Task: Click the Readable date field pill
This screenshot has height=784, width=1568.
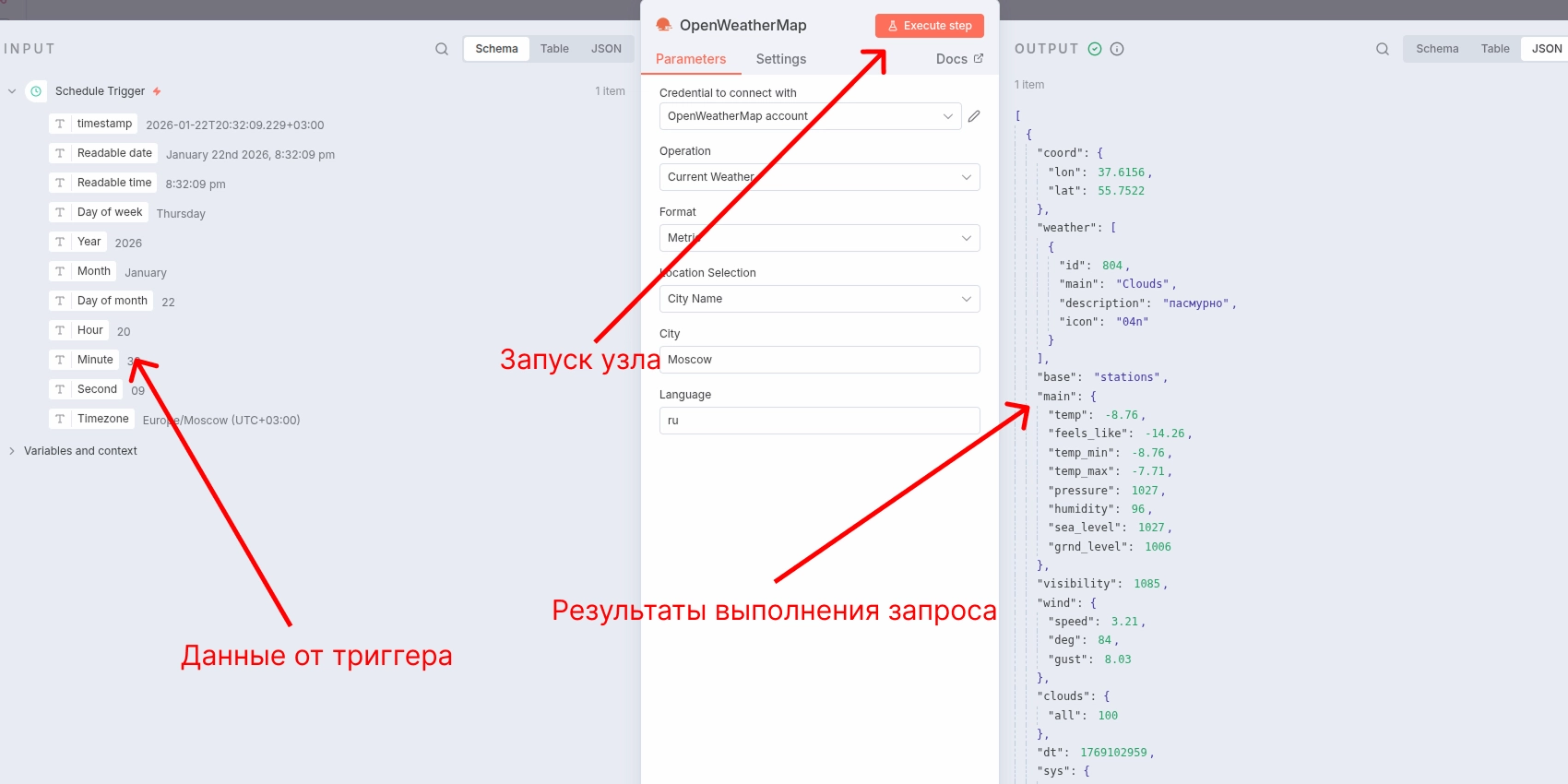Action: (103, 153)
